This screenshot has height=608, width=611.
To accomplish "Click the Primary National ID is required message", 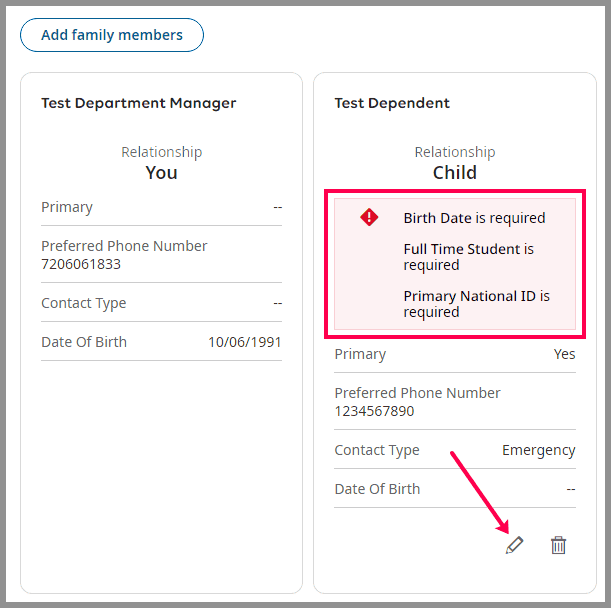I will click(x=476, y=304).
